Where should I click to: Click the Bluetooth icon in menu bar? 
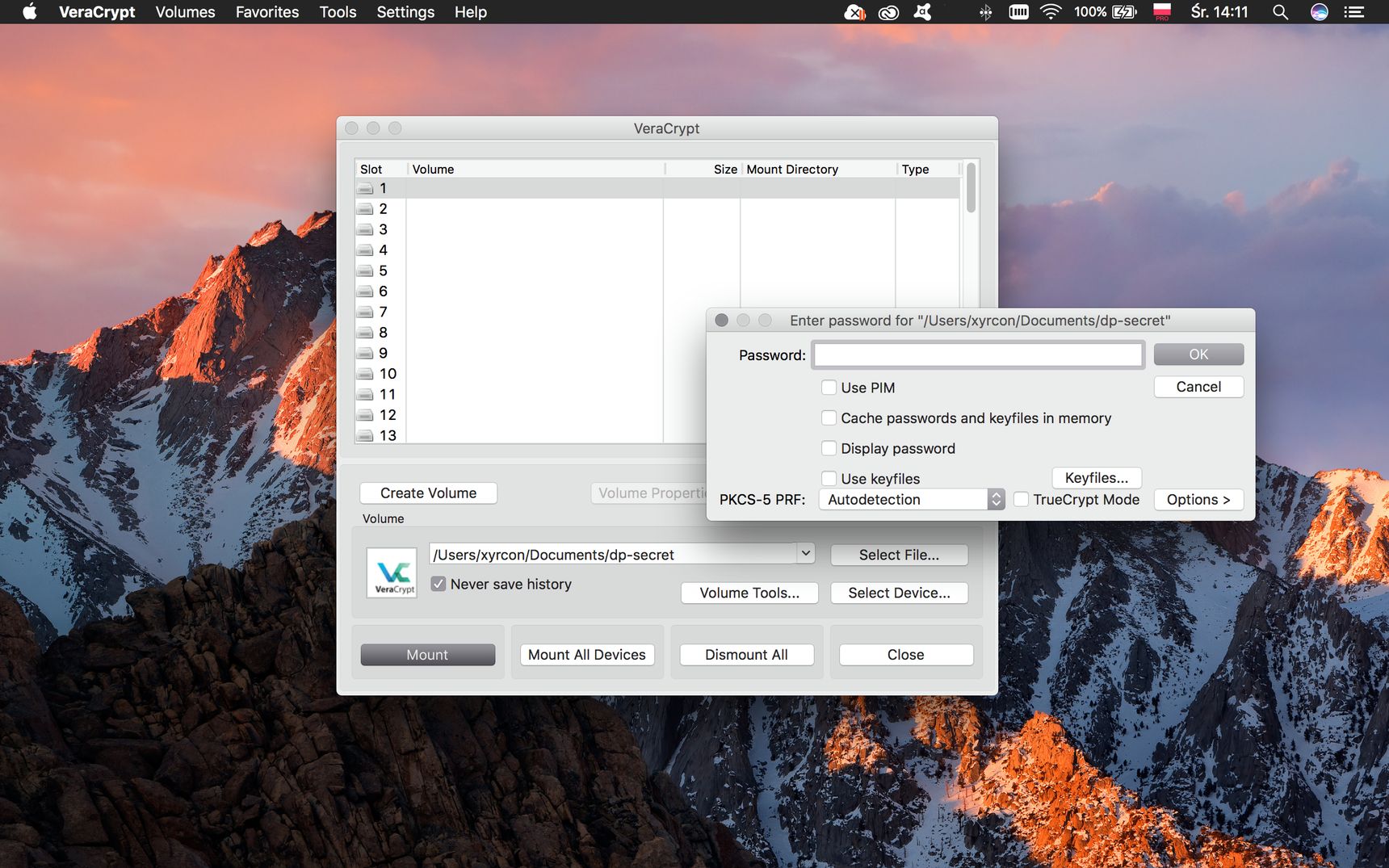(985, 12)
